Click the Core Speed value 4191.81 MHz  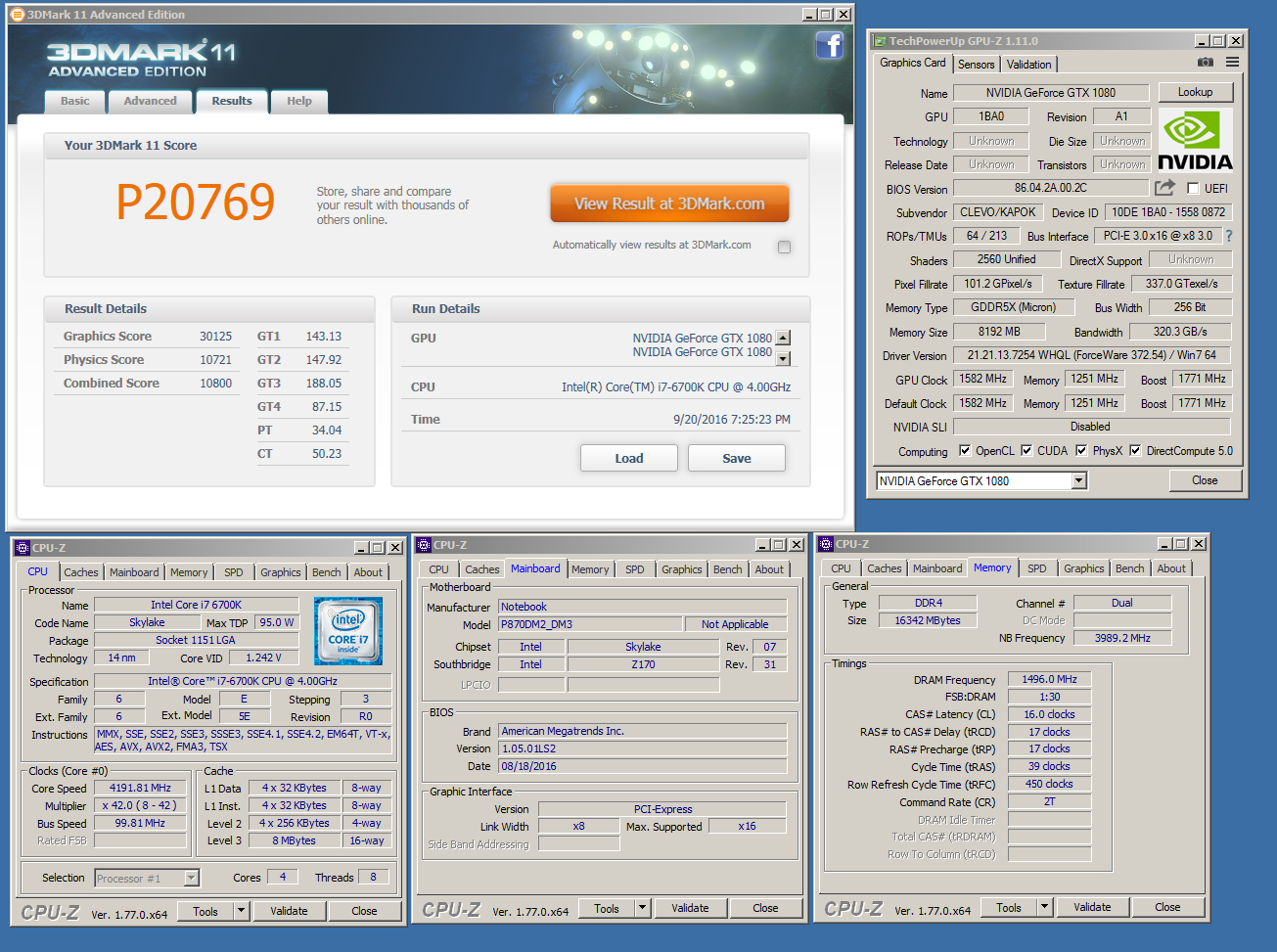[140, 788]
